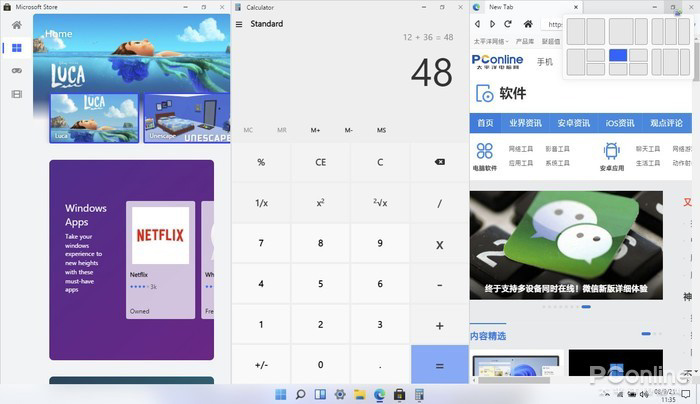700x404 pixels.
Task: Open the Luca thumbnail in Store
Action: 94,118
